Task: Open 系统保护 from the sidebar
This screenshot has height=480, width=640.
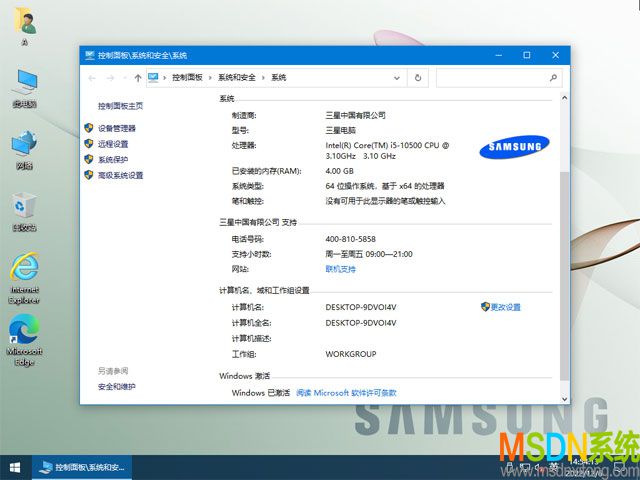Action: click(113, 160)
